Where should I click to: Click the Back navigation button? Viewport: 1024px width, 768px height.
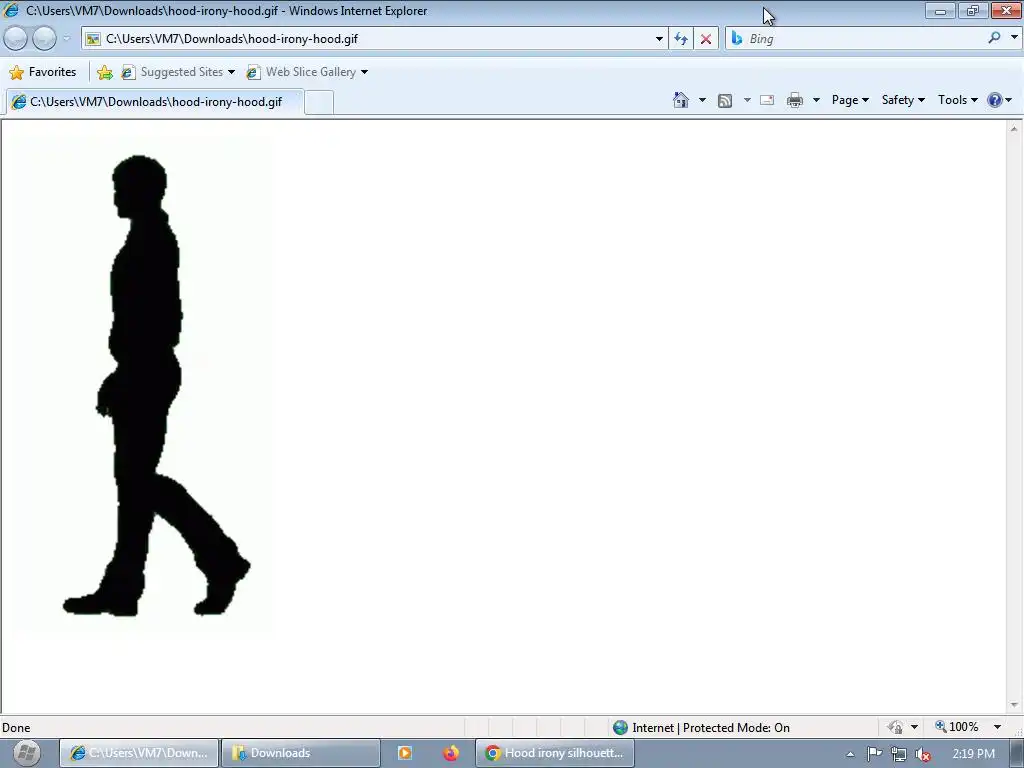(16, 39)
